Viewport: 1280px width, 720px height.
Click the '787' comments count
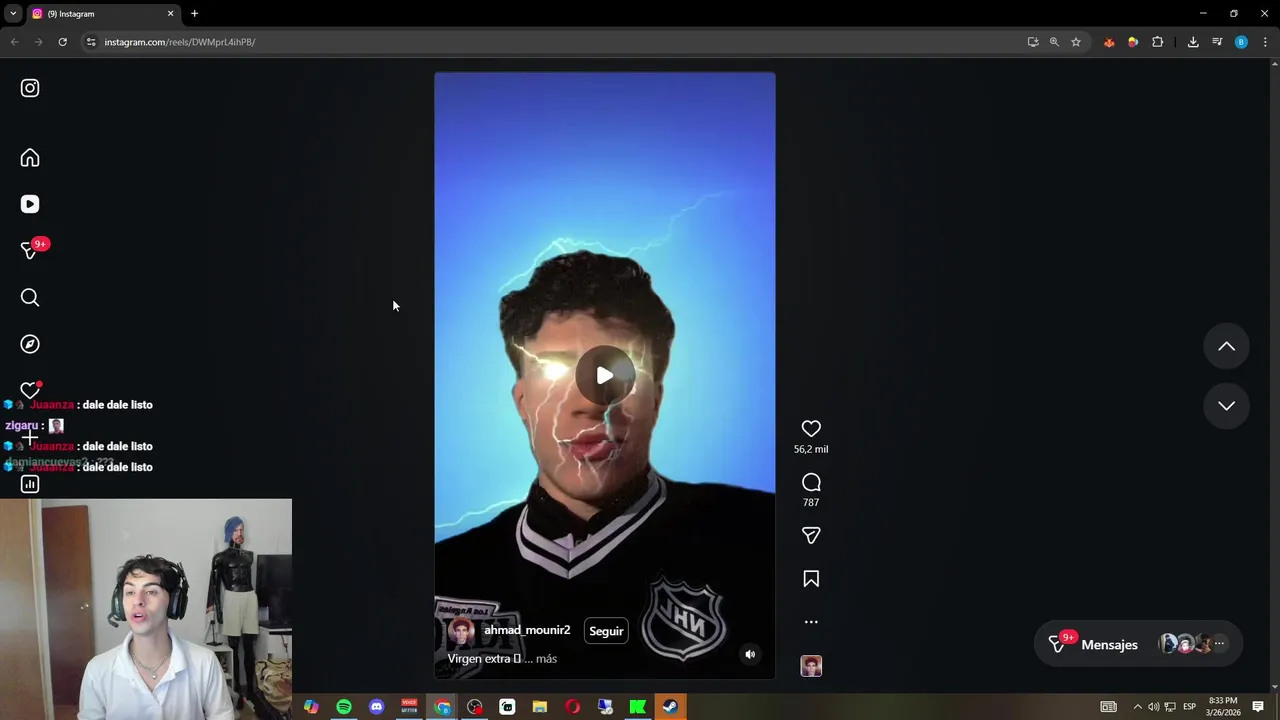[x=811, y=503]
